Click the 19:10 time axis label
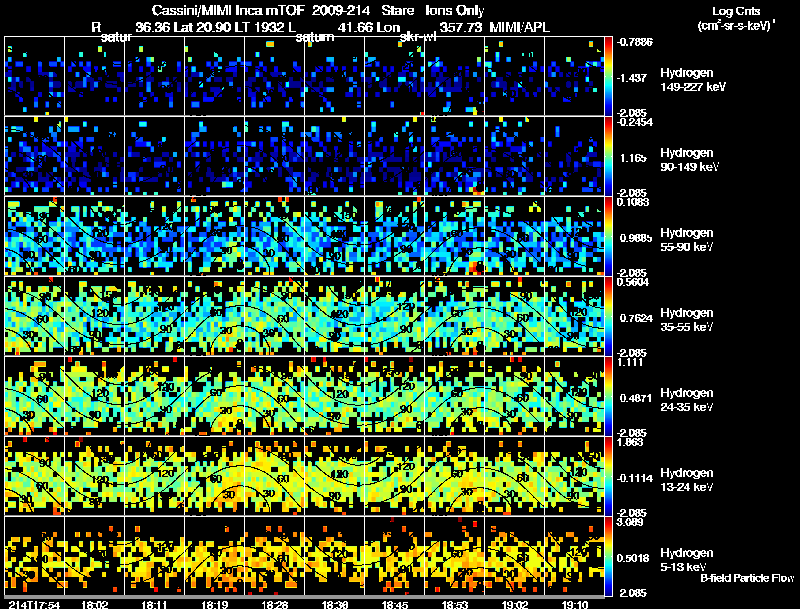The height and width of the screenshot is (609, 800). coord(574,604)
